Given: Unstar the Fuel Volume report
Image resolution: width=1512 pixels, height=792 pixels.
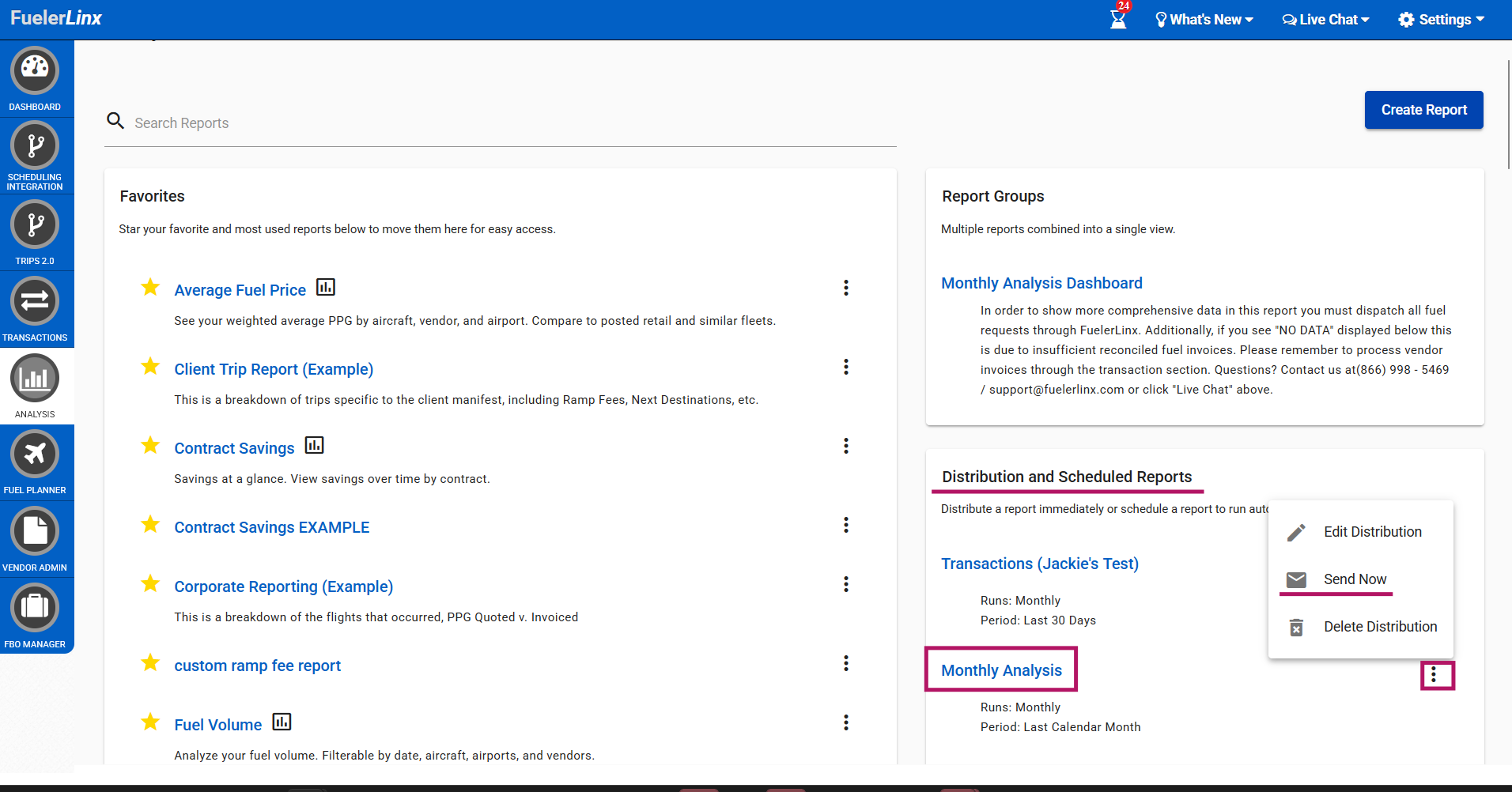Looking at the screenshot, I should pos(150,722).
